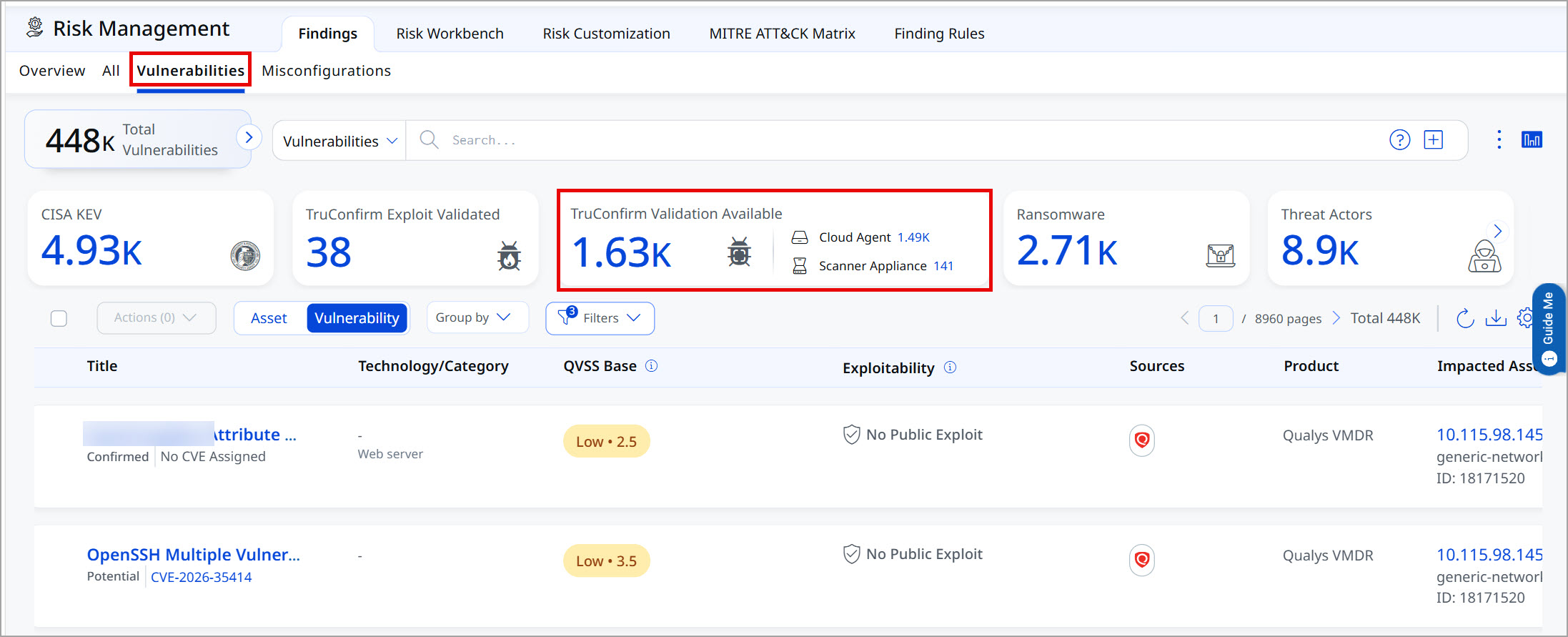This screenshot has width=1568, height=637.
Task: Open the OpenSSH Multiple Vulner... finding
Action: (193, 555)
